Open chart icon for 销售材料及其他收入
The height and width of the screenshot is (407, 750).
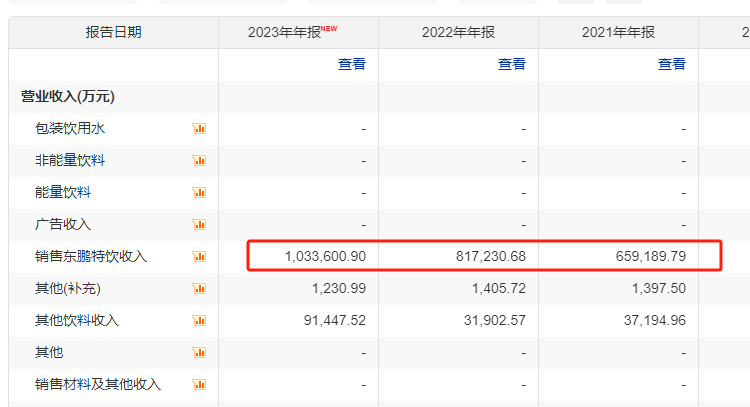[199, 384]
